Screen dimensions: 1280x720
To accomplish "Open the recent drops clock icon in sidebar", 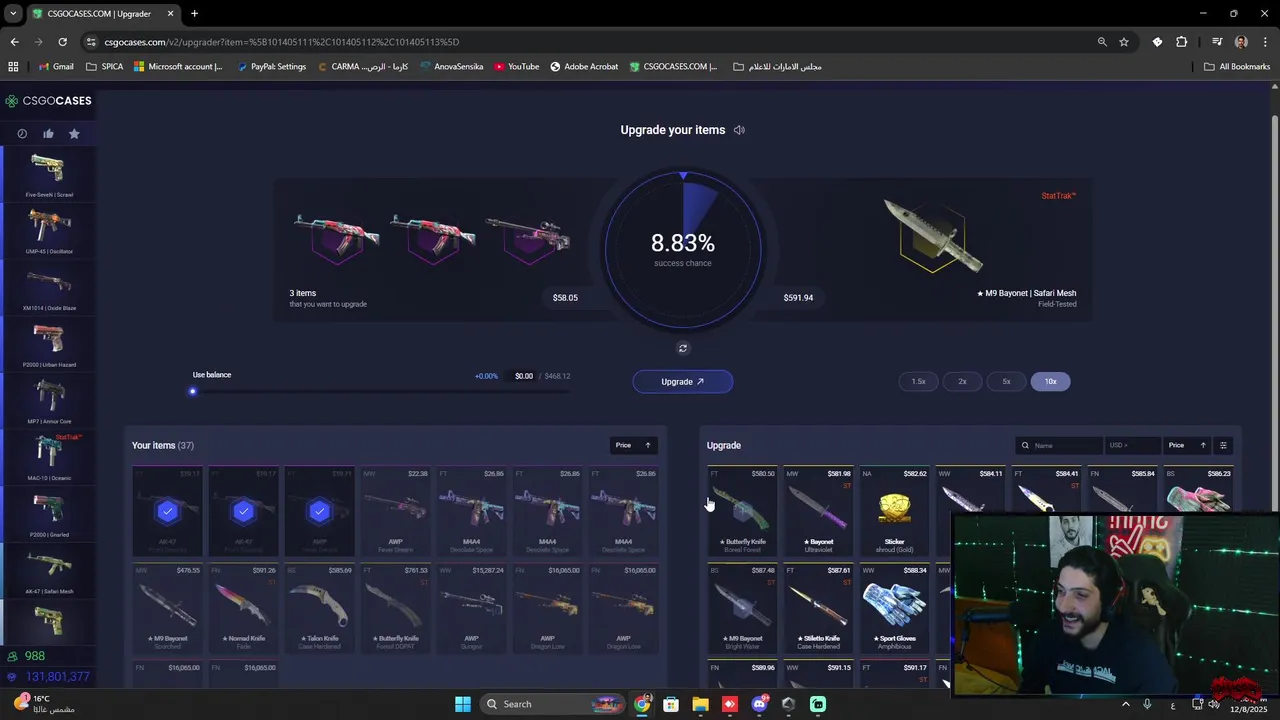I will click(22, 134).
